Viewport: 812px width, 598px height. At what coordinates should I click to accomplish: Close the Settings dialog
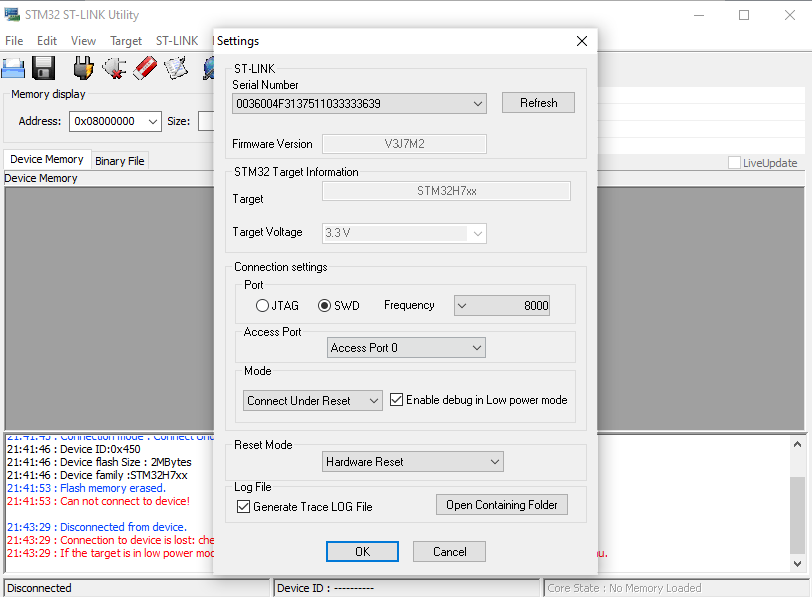[582, 41]
